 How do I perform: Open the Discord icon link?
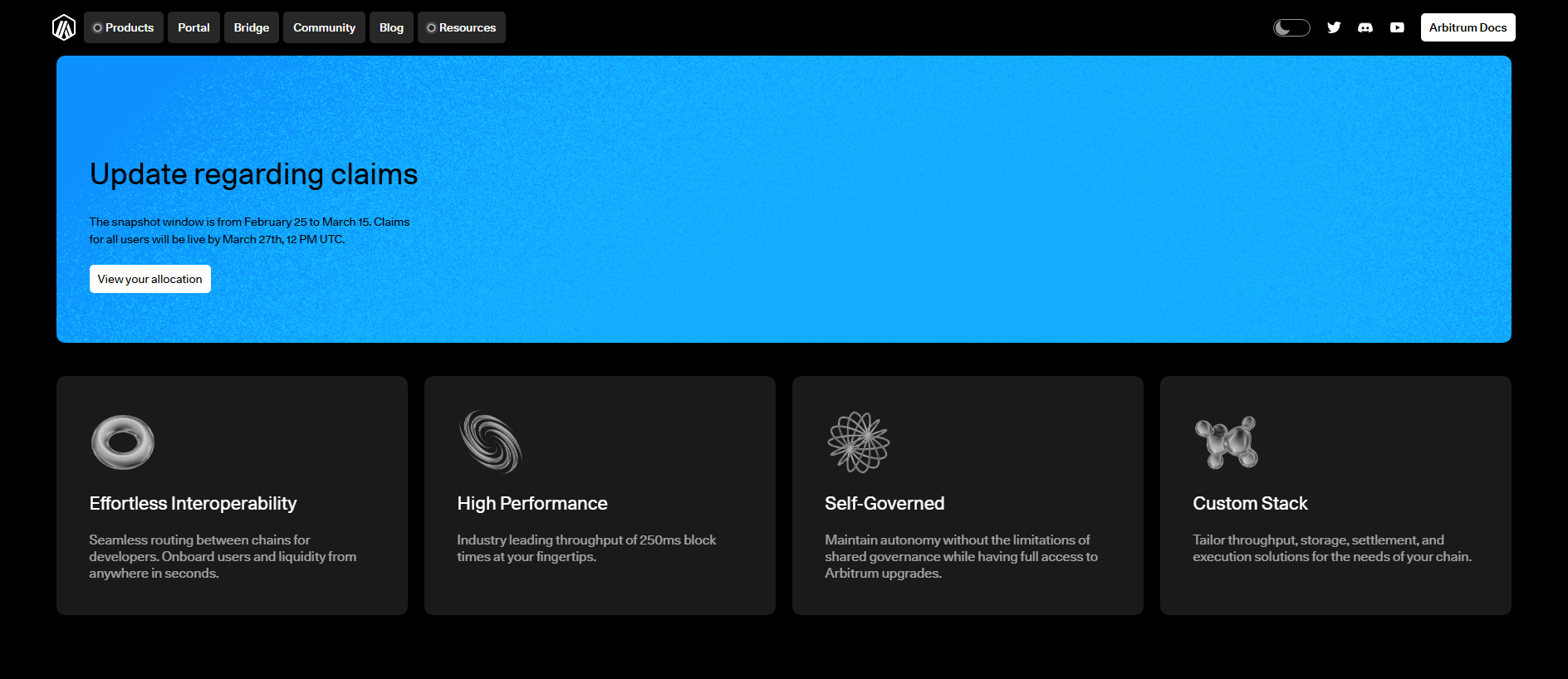[x=1365, y=27]
